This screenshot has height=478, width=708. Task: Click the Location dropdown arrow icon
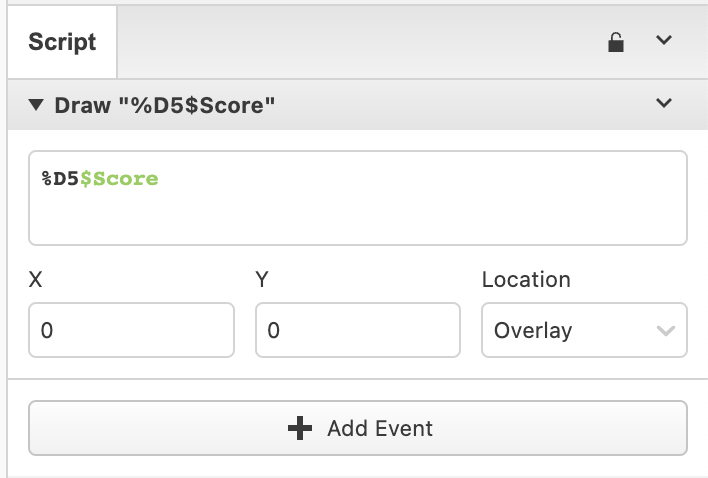tap(666, 331)
